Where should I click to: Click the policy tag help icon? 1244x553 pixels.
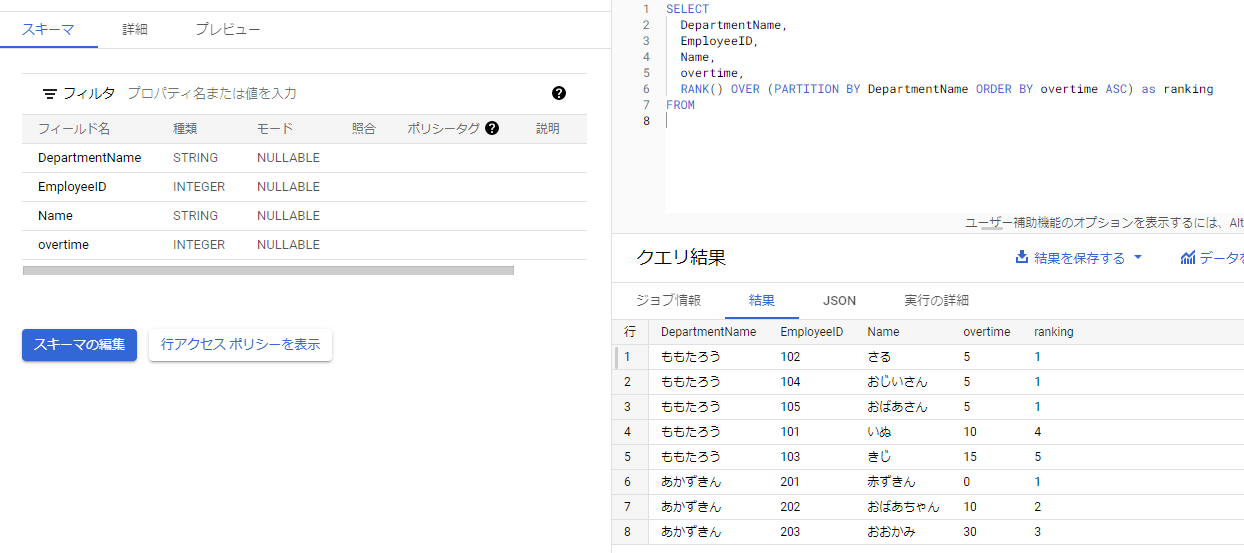[x=492, y=128]
